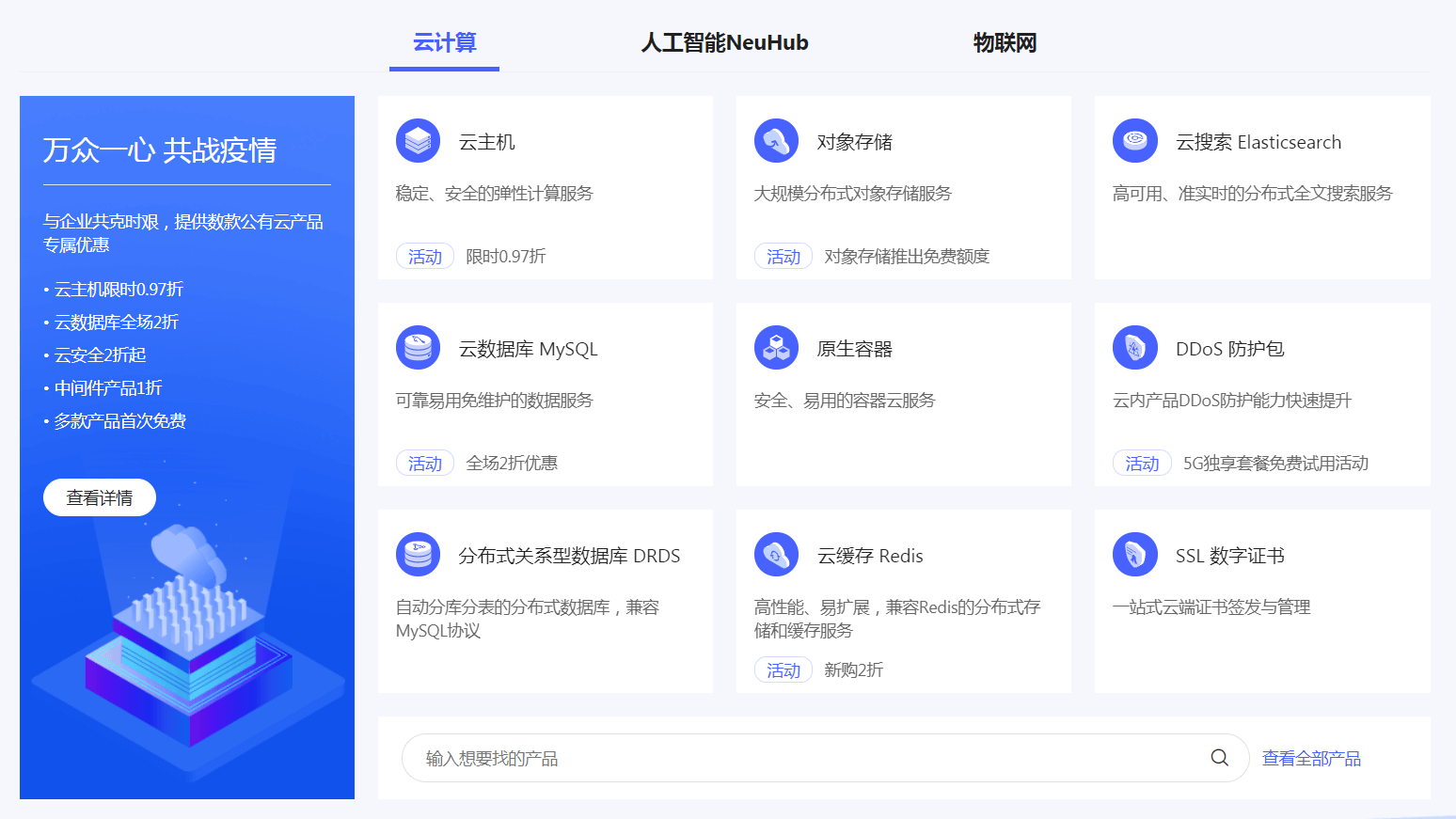Click the 云数据库全场2折 bullet
1456x819 pixels.
[x=116, y=323]
